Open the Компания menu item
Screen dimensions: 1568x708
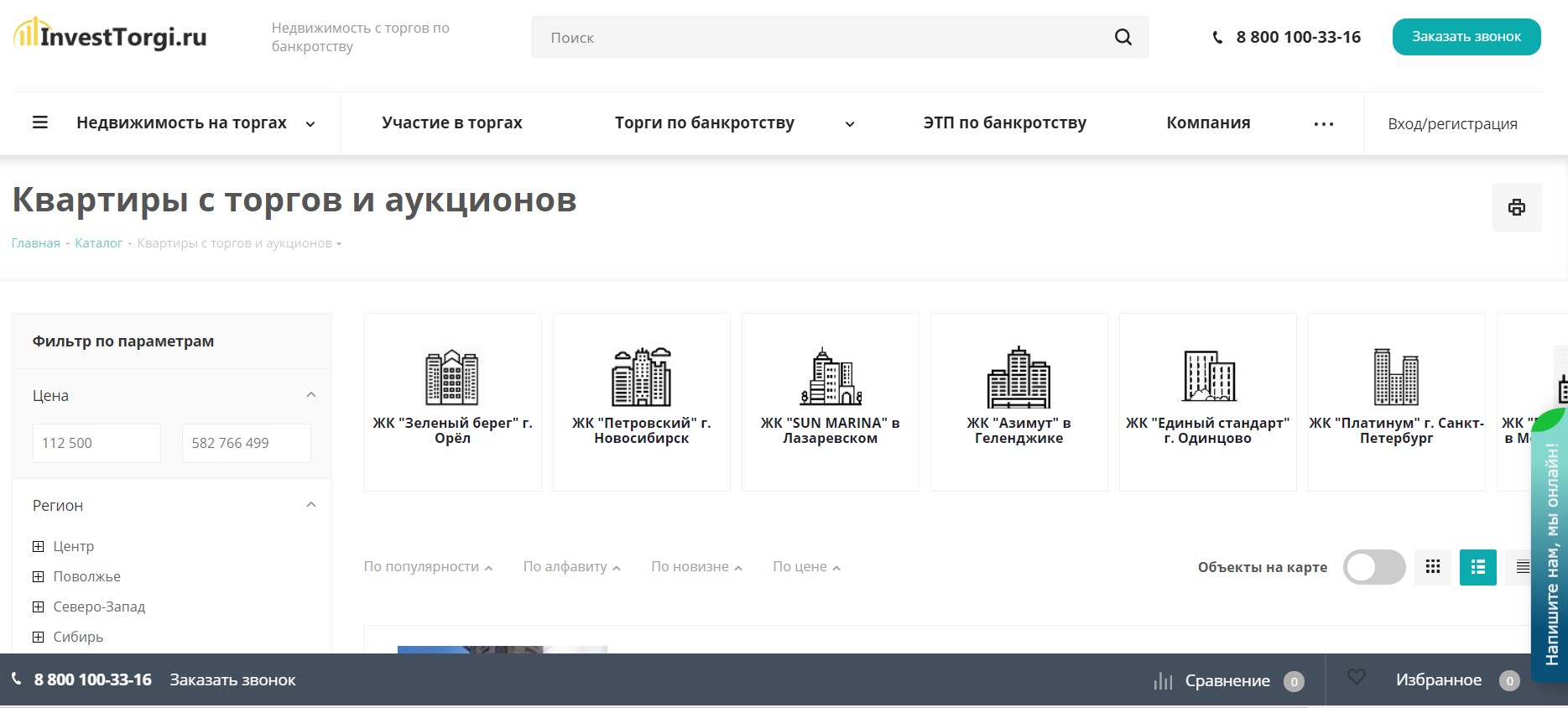[1208, 122]
